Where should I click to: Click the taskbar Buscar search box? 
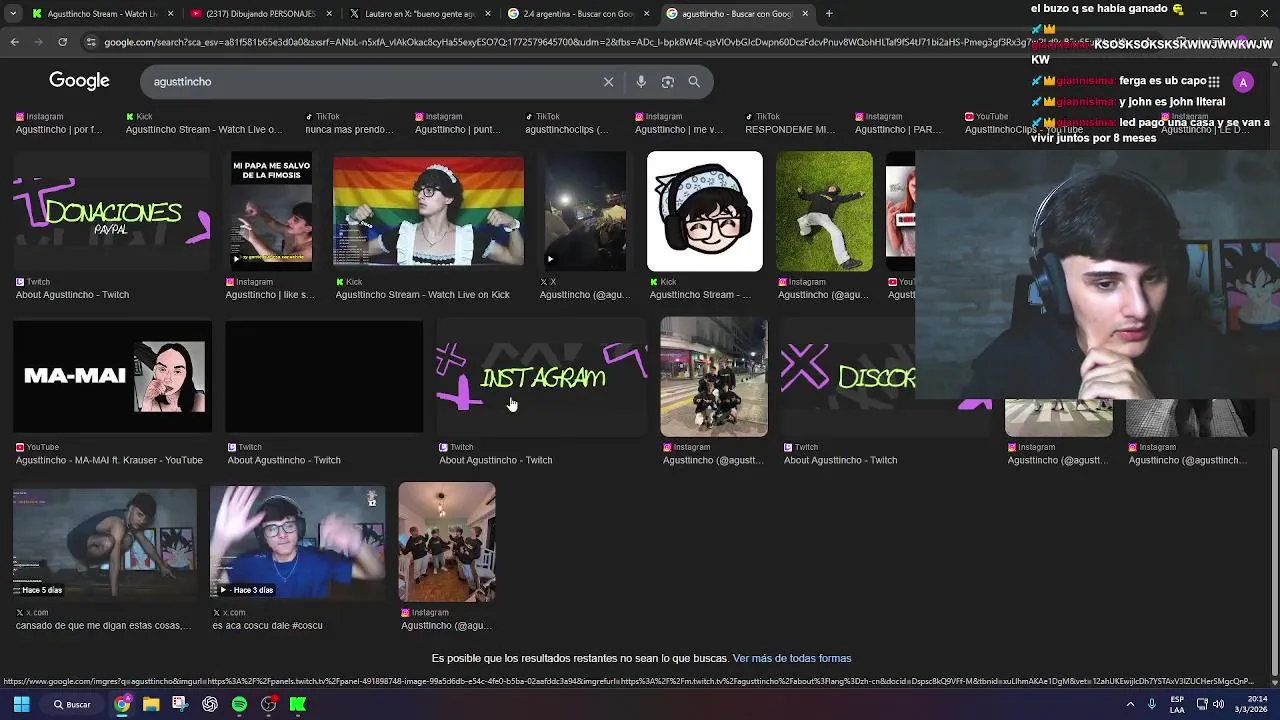pyautogui.click(x=74, y=704)
